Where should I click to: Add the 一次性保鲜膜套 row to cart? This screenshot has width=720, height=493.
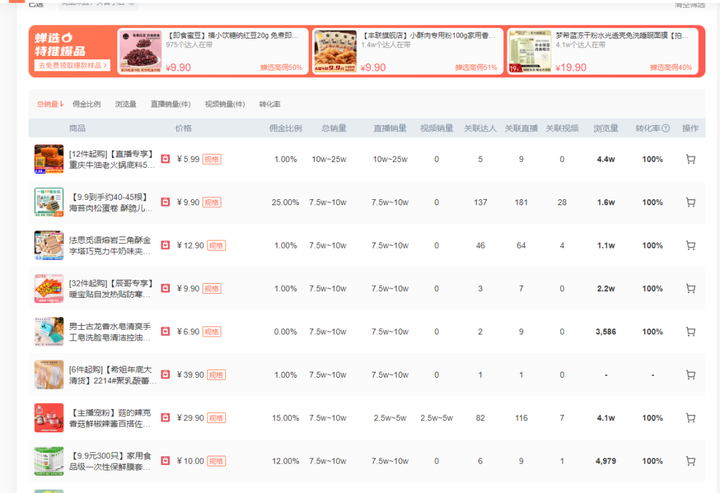(690, 461)
